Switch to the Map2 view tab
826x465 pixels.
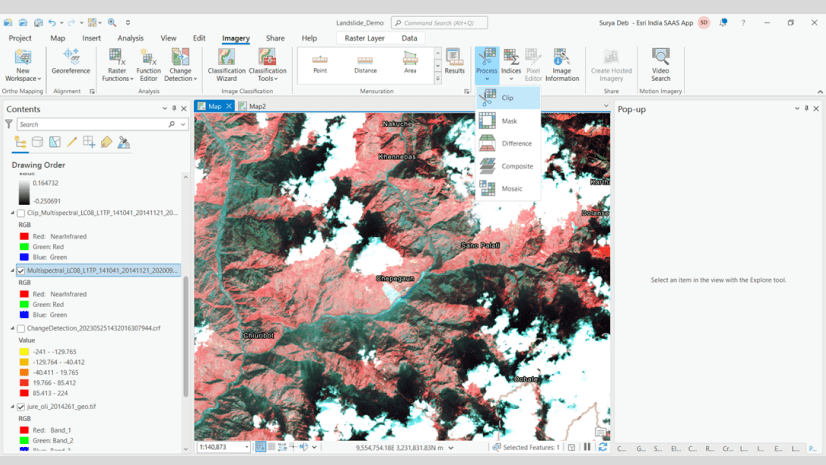click(257, 106)
